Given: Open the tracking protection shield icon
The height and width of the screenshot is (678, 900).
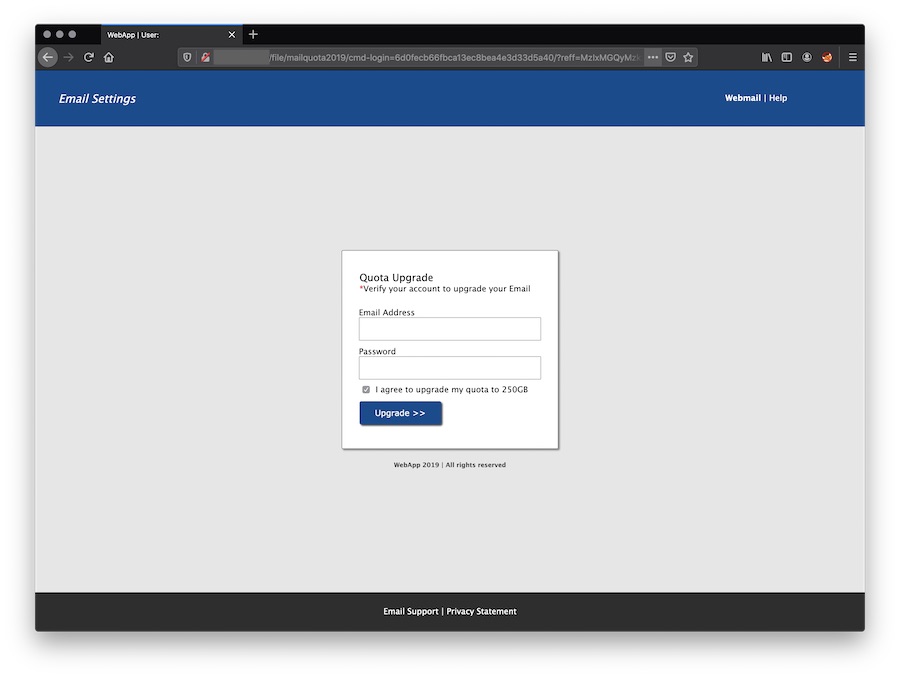Looking at the screenshot, I should tap(187, 57).
